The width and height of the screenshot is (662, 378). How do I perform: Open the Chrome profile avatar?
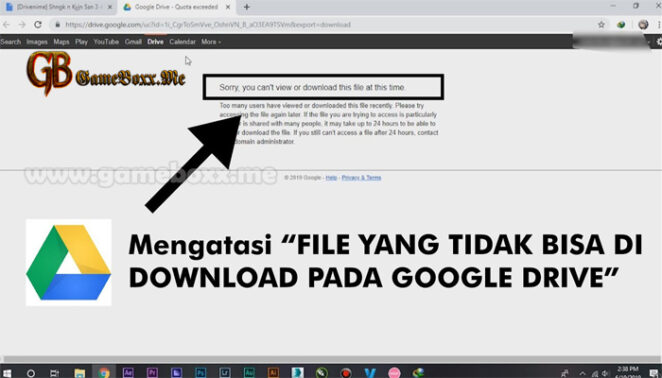pos(643,24)
